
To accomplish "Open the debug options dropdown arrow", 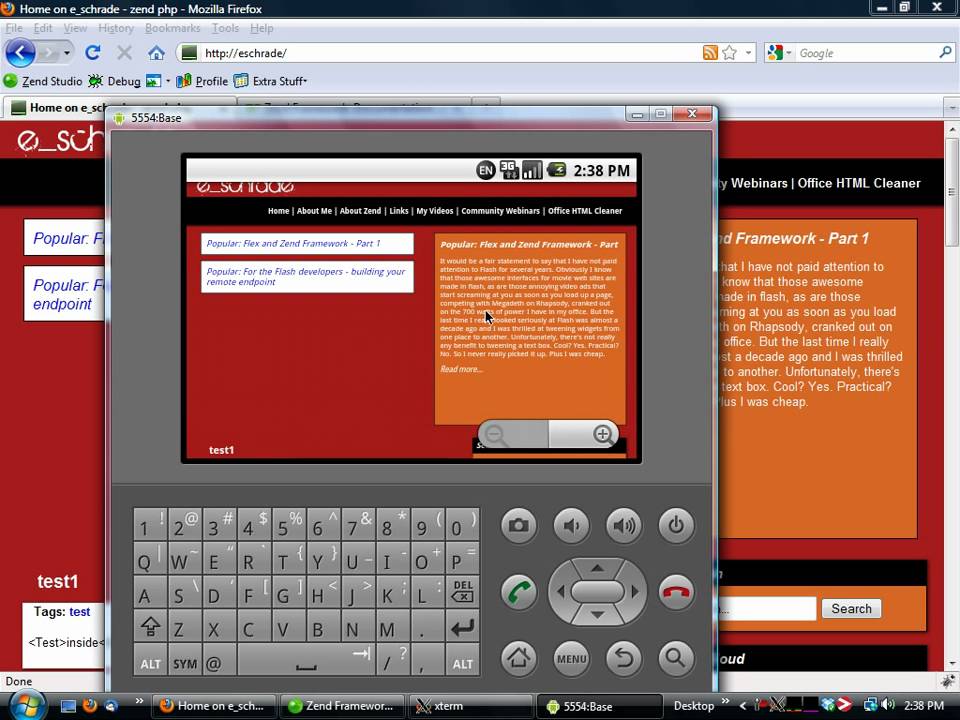I will tap(168, 81).
